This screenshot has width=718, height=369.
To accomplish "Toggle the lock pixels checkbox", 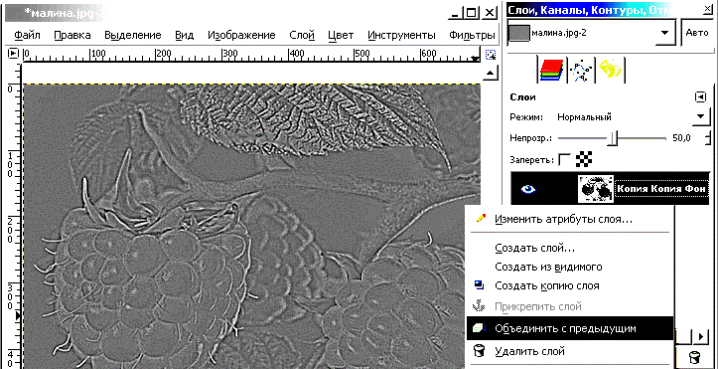I will [x=565, y=159].
